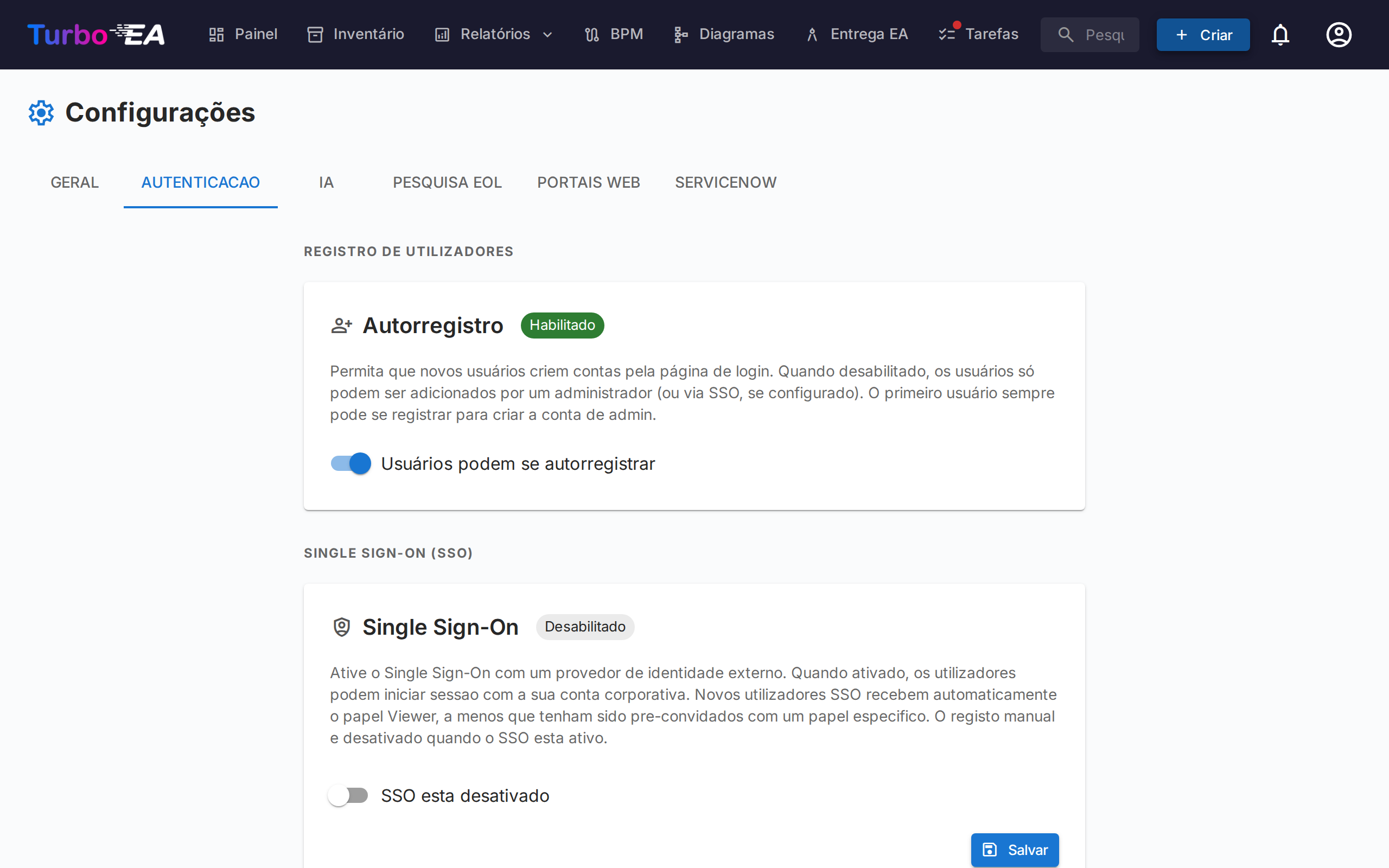Toggle the settings gear next to Configurações

click(x=41, y=112)
